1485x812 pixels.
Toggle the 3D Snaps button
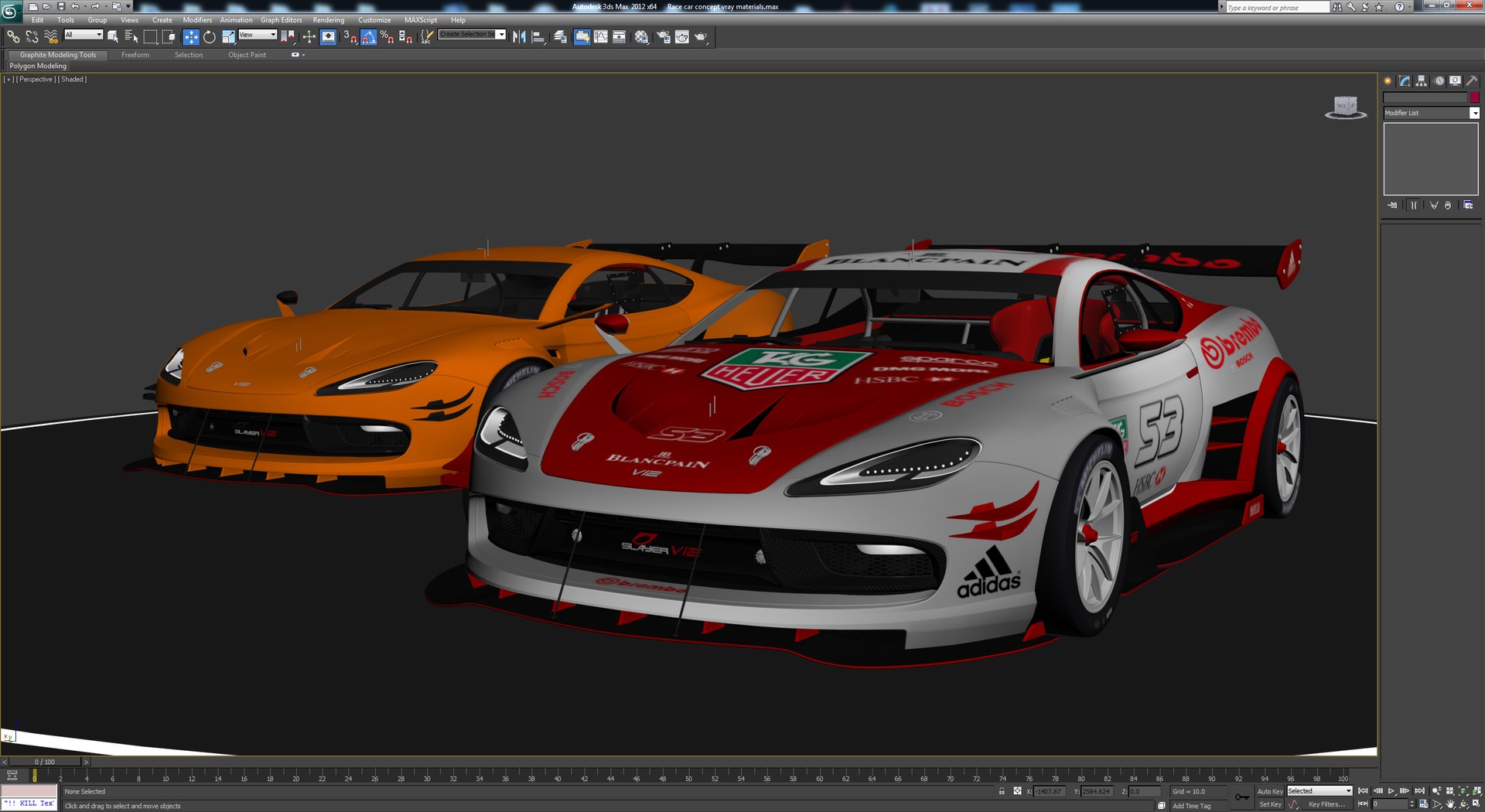350,36
